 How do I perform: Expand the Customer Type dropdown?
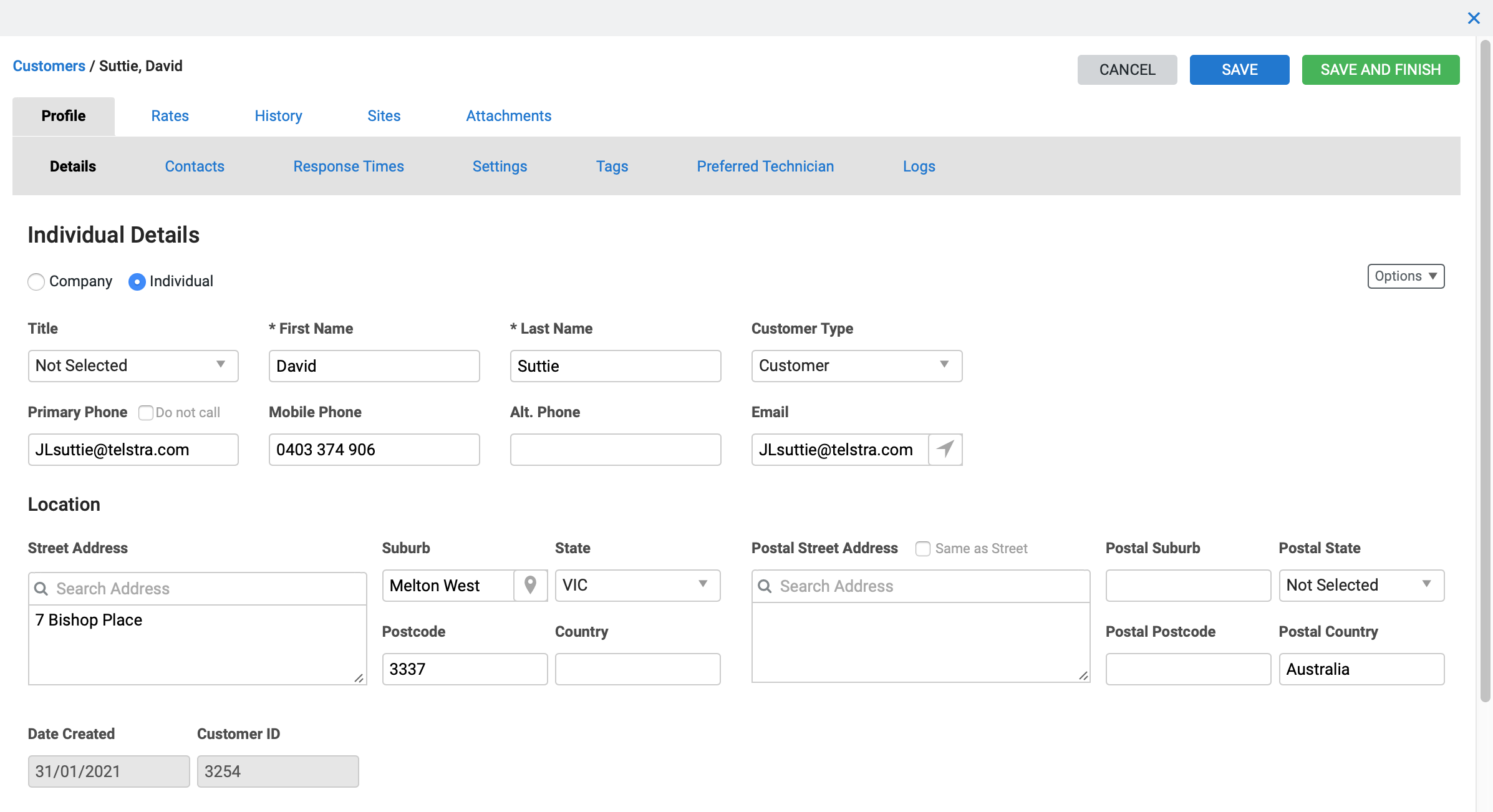click(x=856, y=365)
